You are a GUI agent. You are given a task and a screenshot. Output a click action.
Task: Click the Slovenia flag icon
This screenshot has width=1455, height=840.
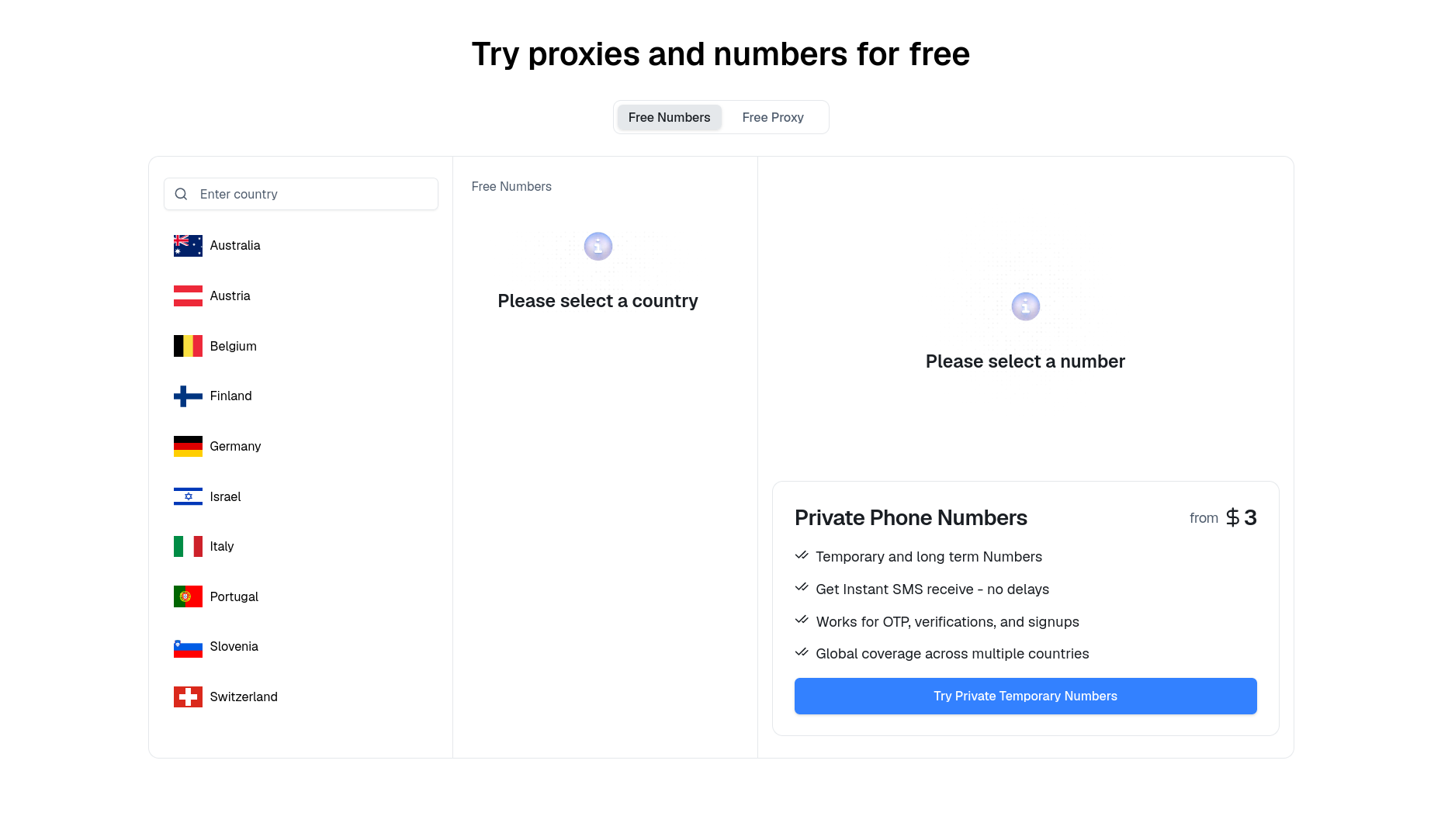[188, 647]
